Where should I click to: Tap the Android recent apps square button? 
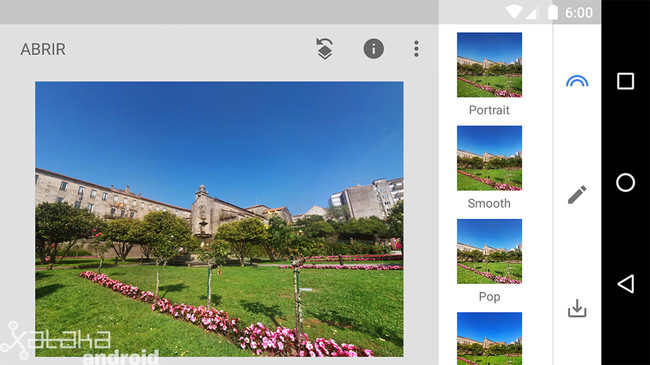(x=626, y=81)
